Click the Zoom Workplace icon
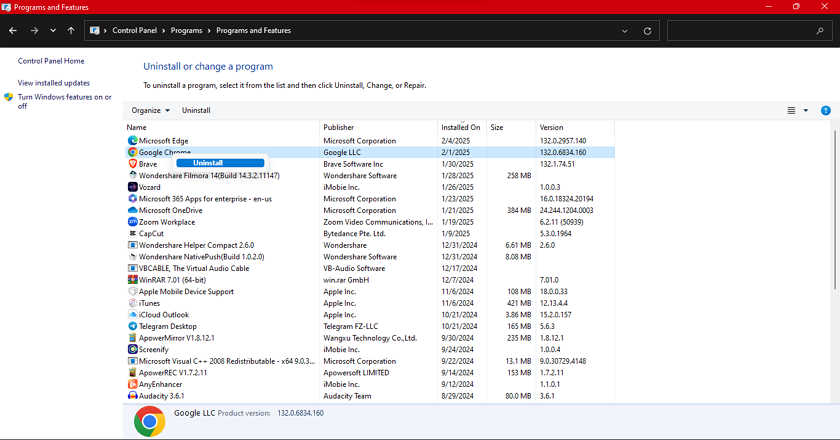The width and height of the screenshot is (840, 440). click(x=132, y=222)
